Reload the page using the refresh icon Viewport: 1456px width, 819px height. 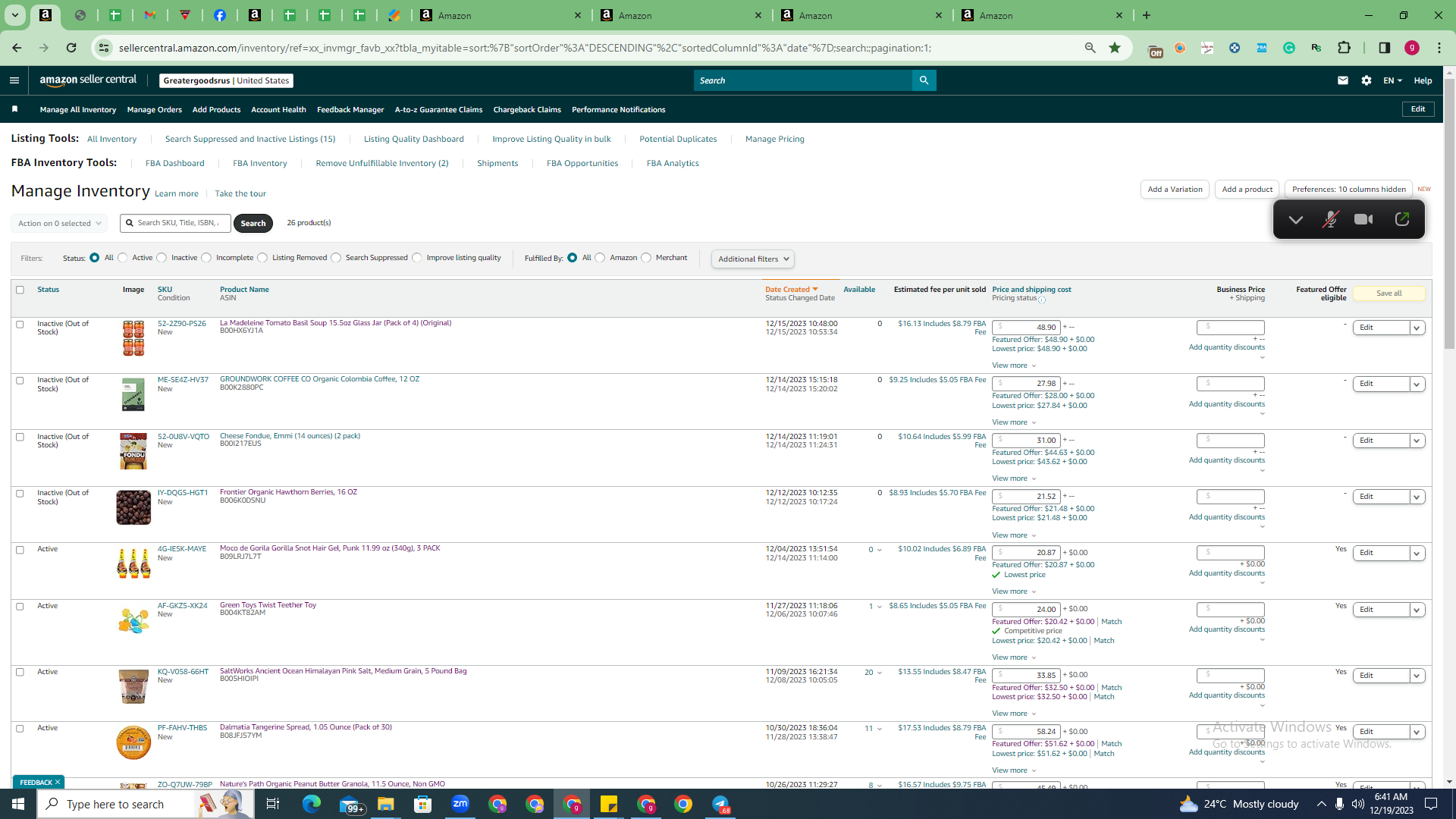tap(71, 48)
